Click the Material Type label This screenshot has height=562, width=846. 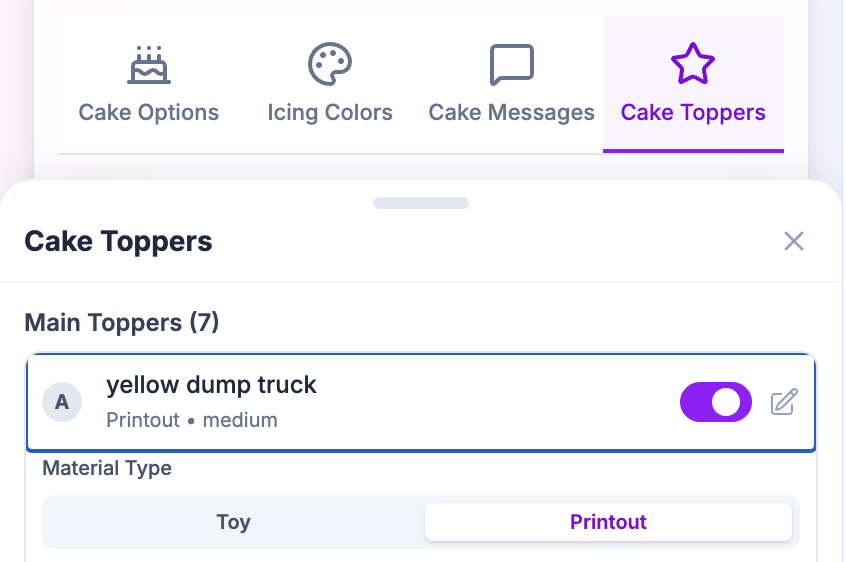click(107, 468)
